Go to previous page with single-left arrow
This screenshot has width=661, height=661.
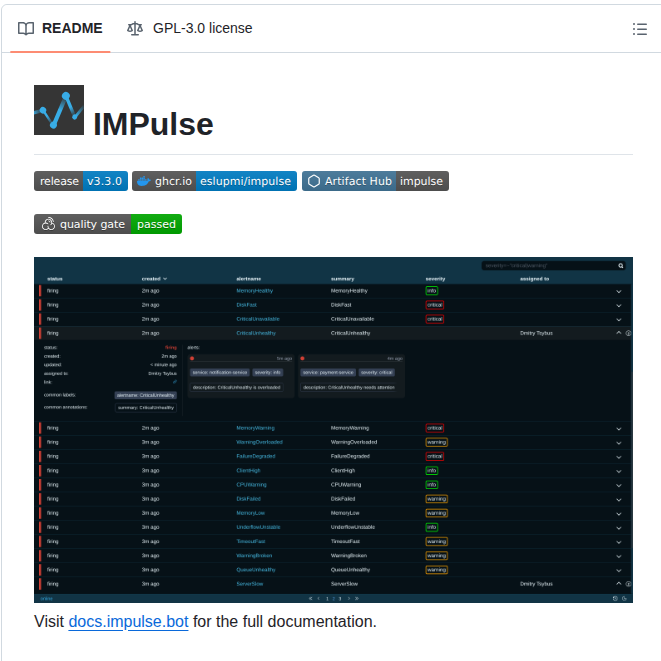pos(319,598)
